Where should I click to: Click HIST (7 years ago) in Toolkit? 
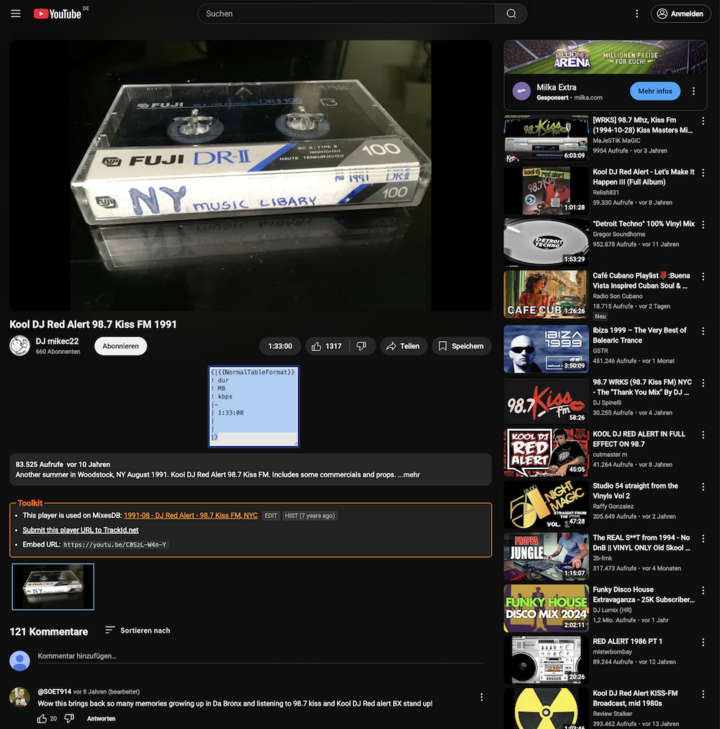coord(310,516)
